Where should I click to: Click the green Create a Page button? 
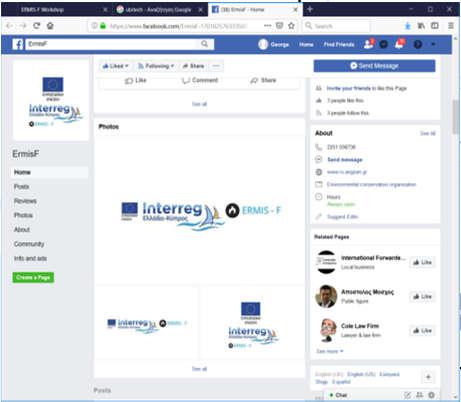click(33, 277)
